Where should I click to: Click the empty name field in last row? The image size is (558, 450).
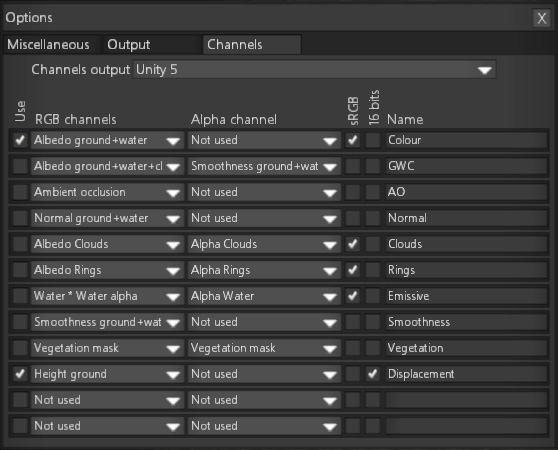tap(467, 426)
